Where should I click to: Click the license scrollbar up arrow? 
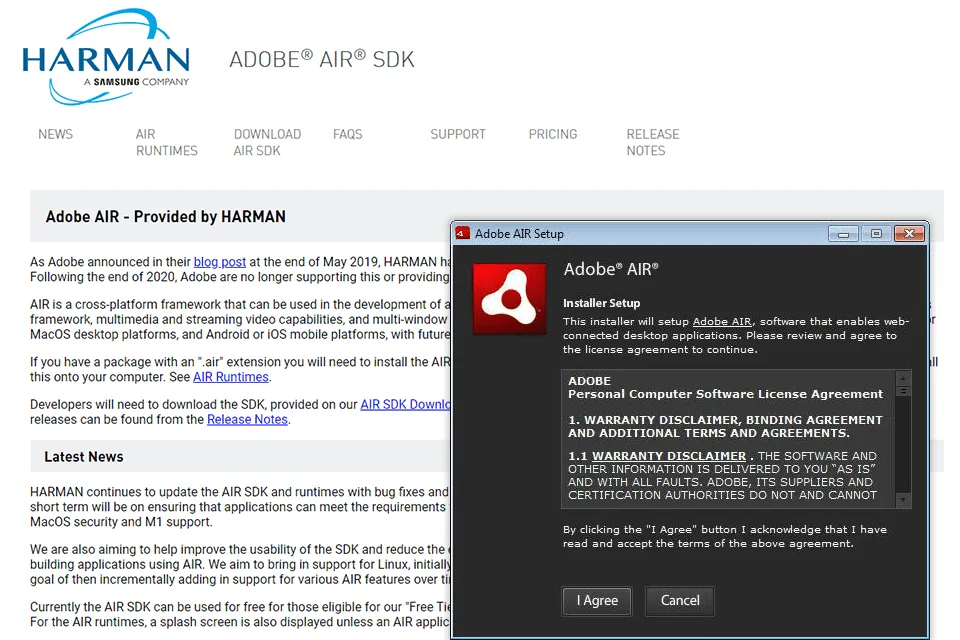click(903, 377)
